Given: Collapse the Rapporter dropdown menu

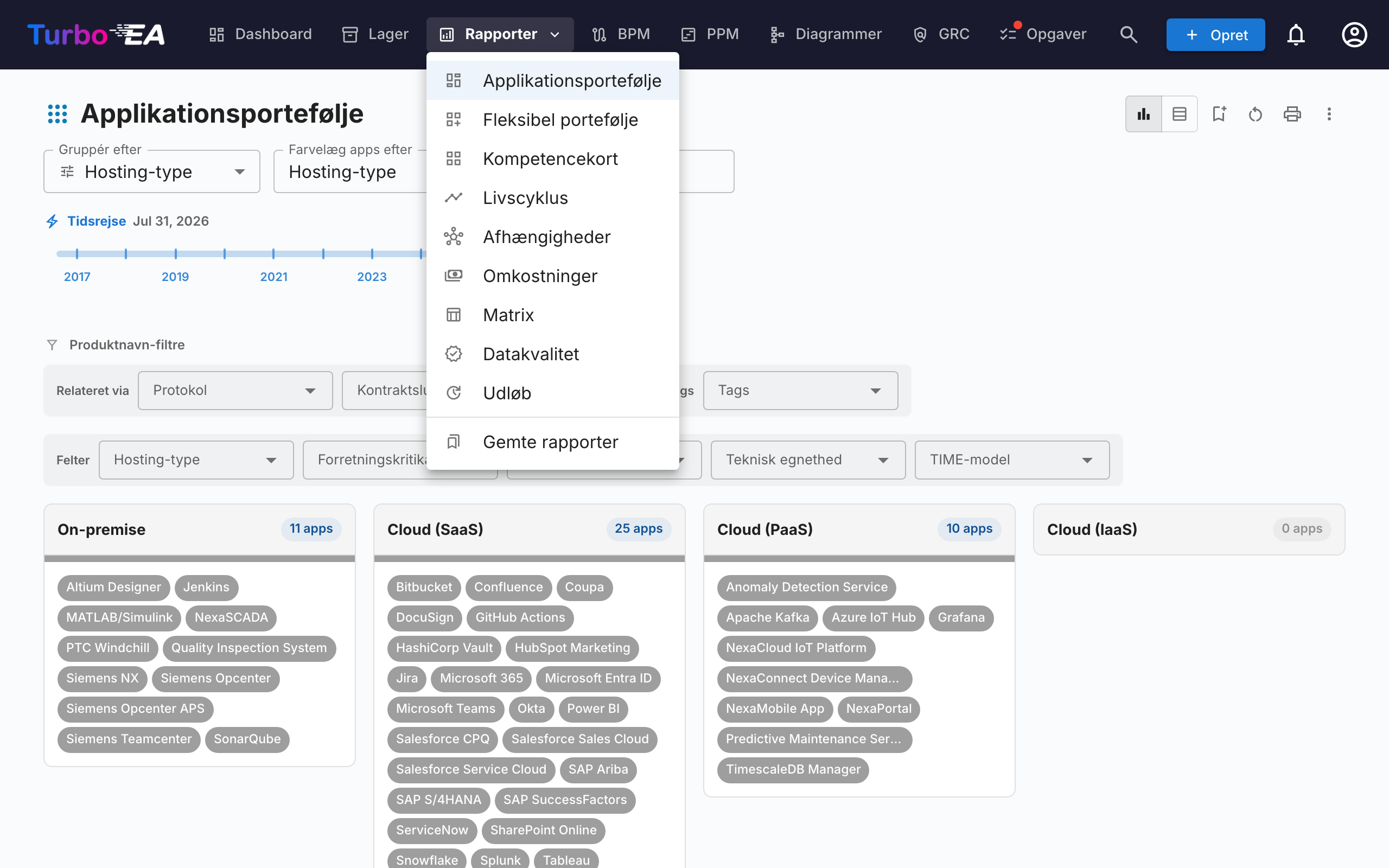Looking at the screenshot, I should tap(500, 34).
